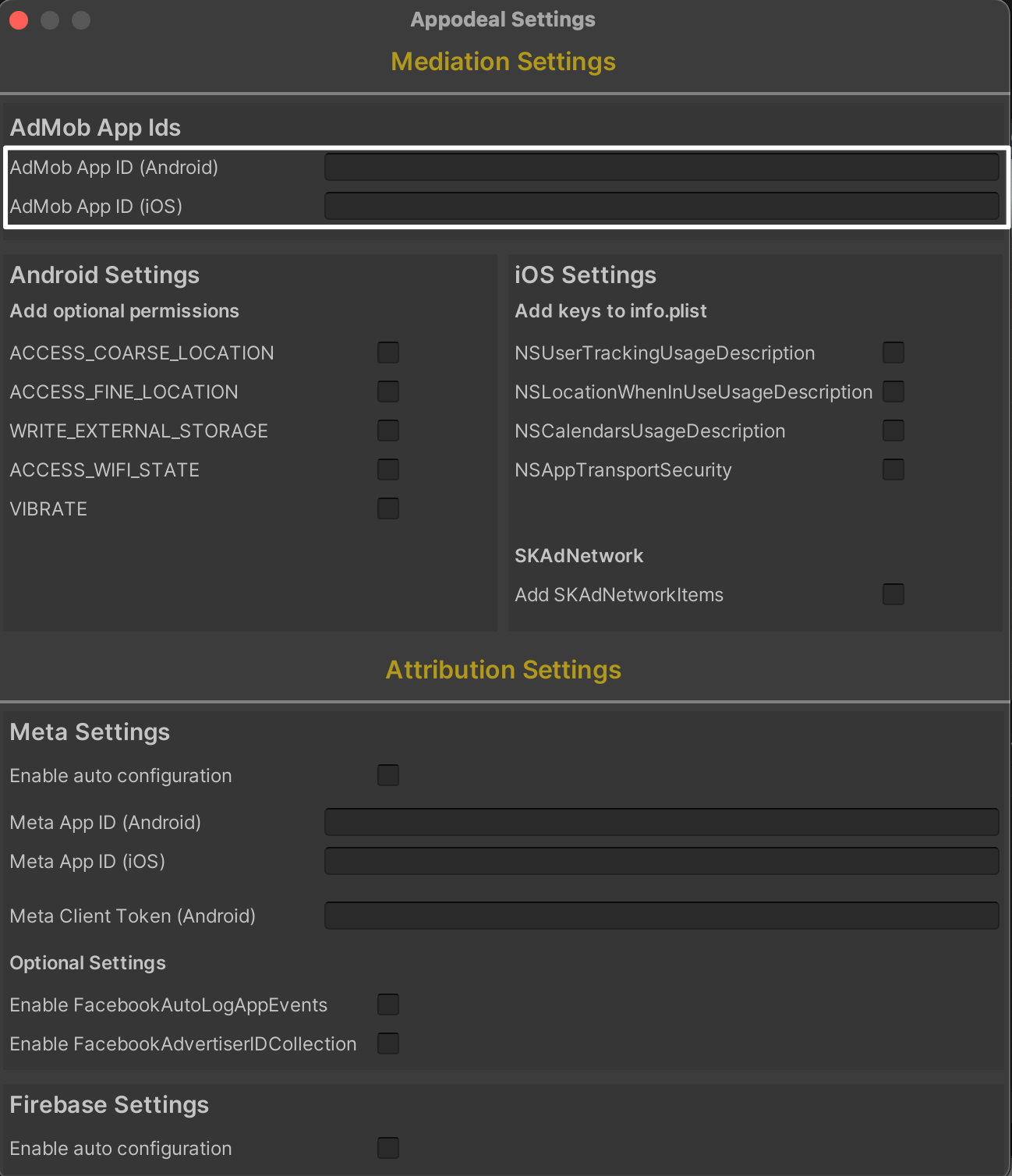Enable NSLocationWhenInUseUsageDescription checkbox
The width and height of the screenshot is (1012, 1176).
click(x=893, y=391)
